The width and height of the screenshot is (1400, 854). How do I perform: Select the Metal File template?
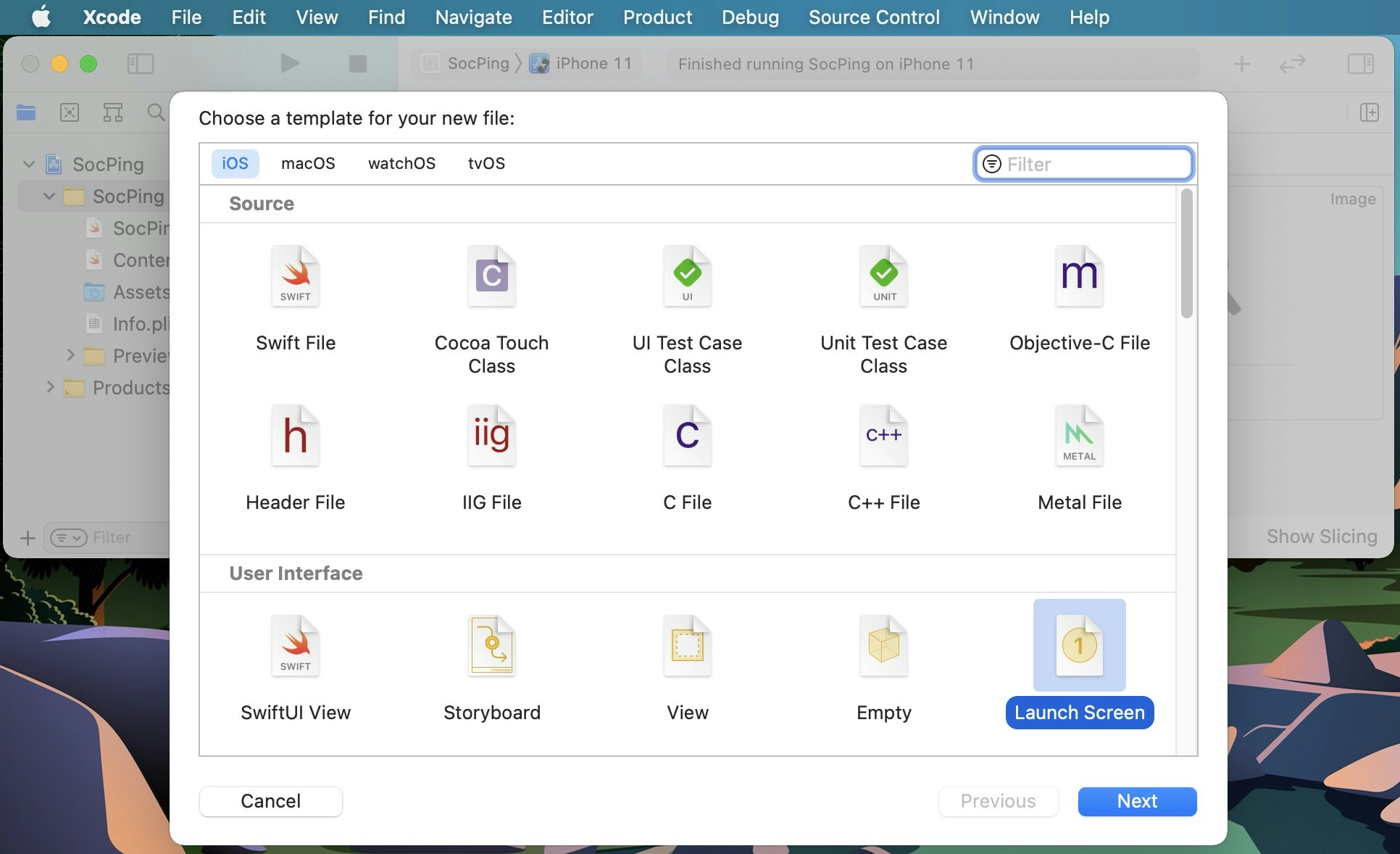[1080, 457]
